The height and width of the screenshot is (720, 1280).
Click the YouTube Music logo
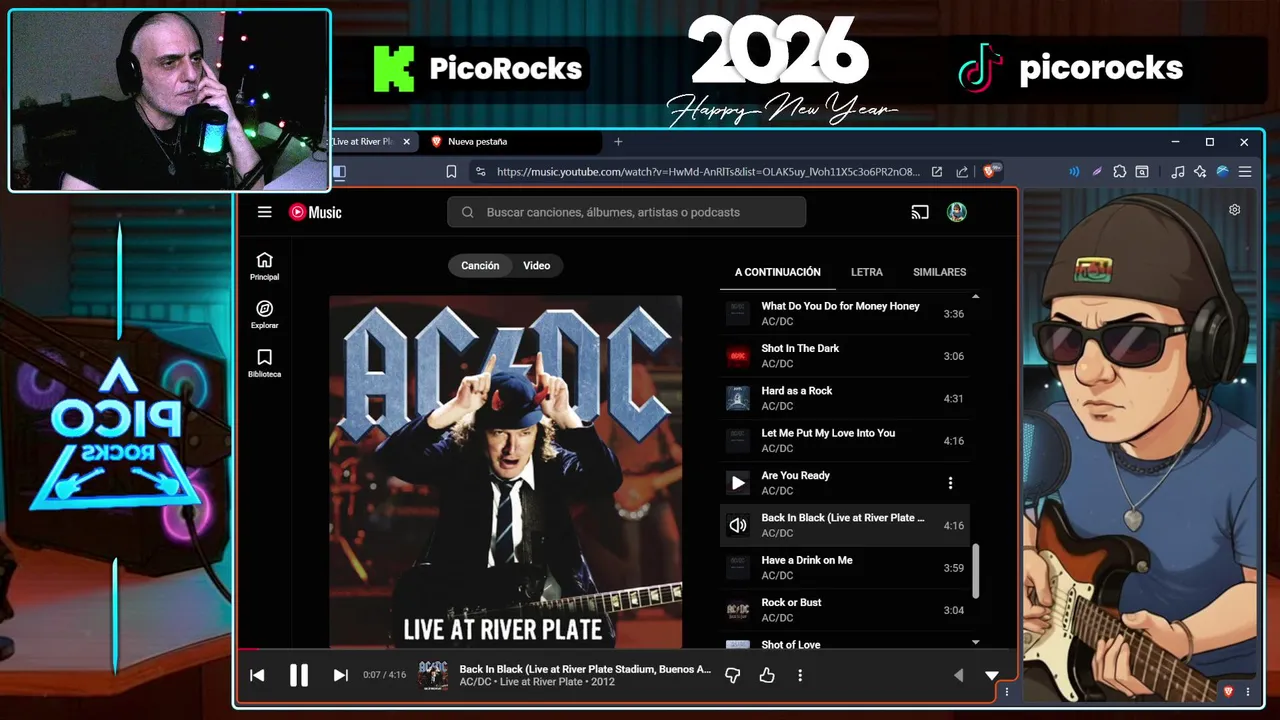(x=315, y=212)
